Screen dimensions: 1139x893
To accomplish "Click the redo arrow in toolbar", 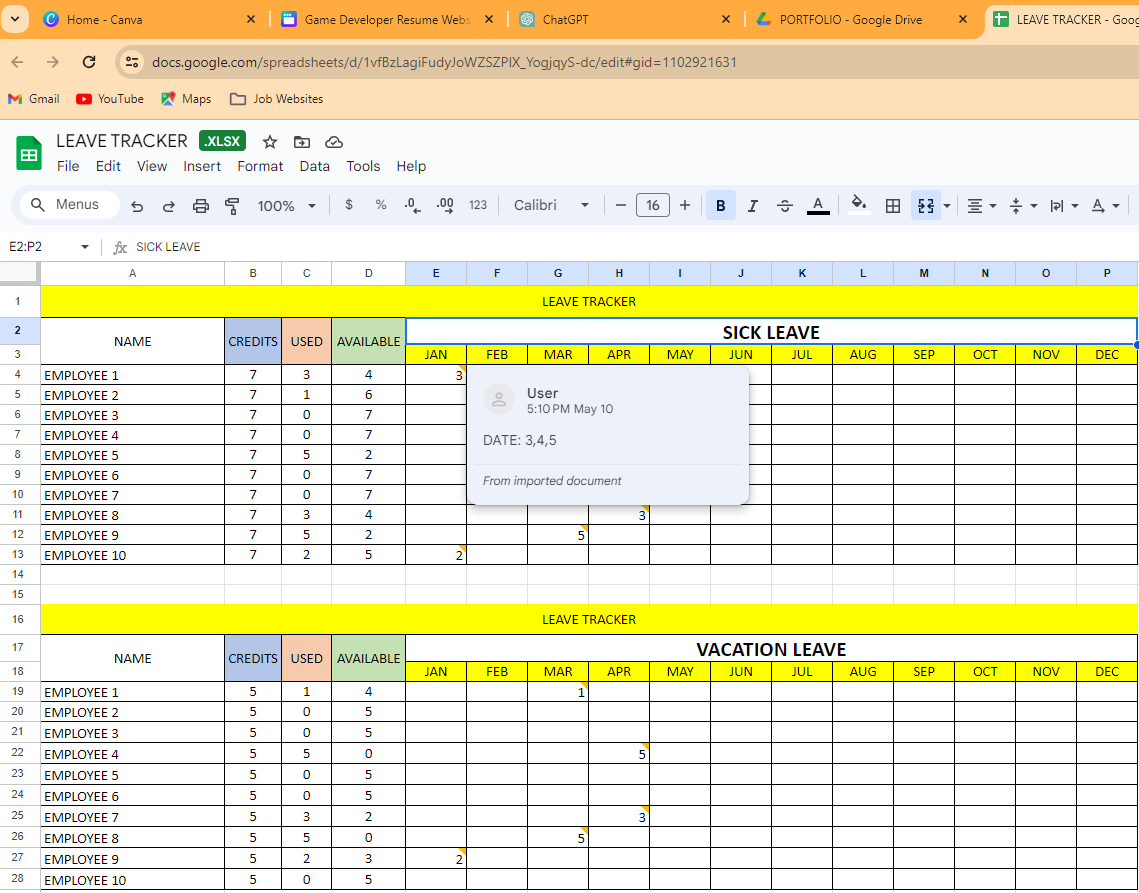I will point(169,206).
